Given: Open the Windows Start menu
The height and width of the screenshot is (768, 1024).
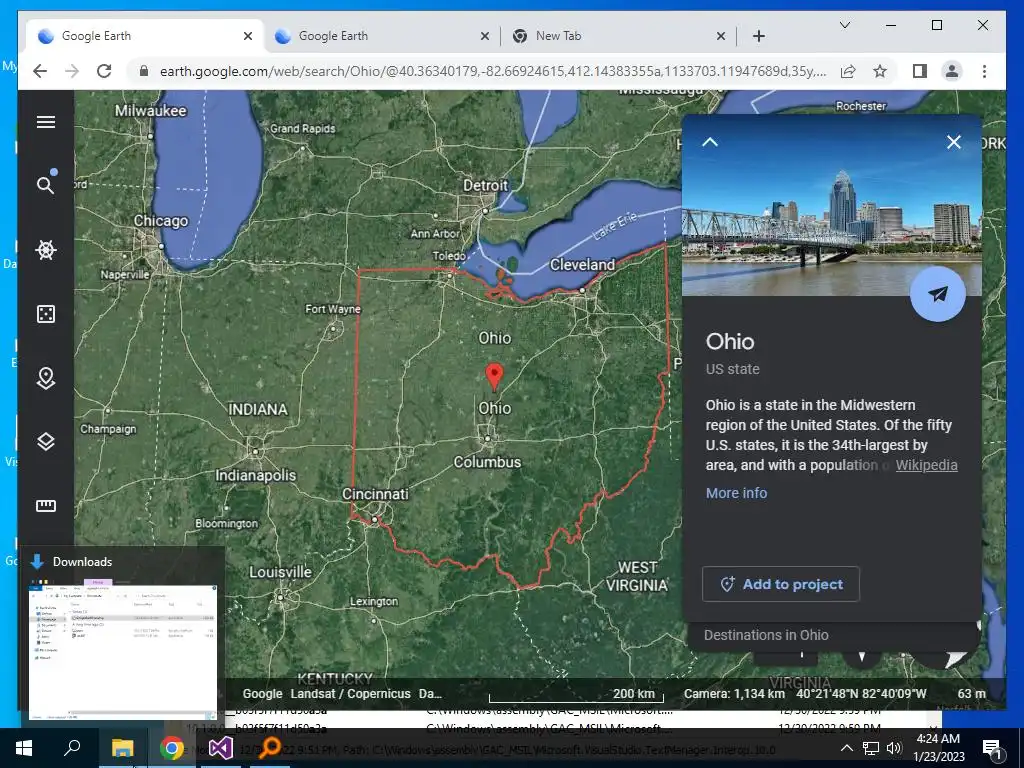Looking at the screenshot, I should click(x=24, y=748).
